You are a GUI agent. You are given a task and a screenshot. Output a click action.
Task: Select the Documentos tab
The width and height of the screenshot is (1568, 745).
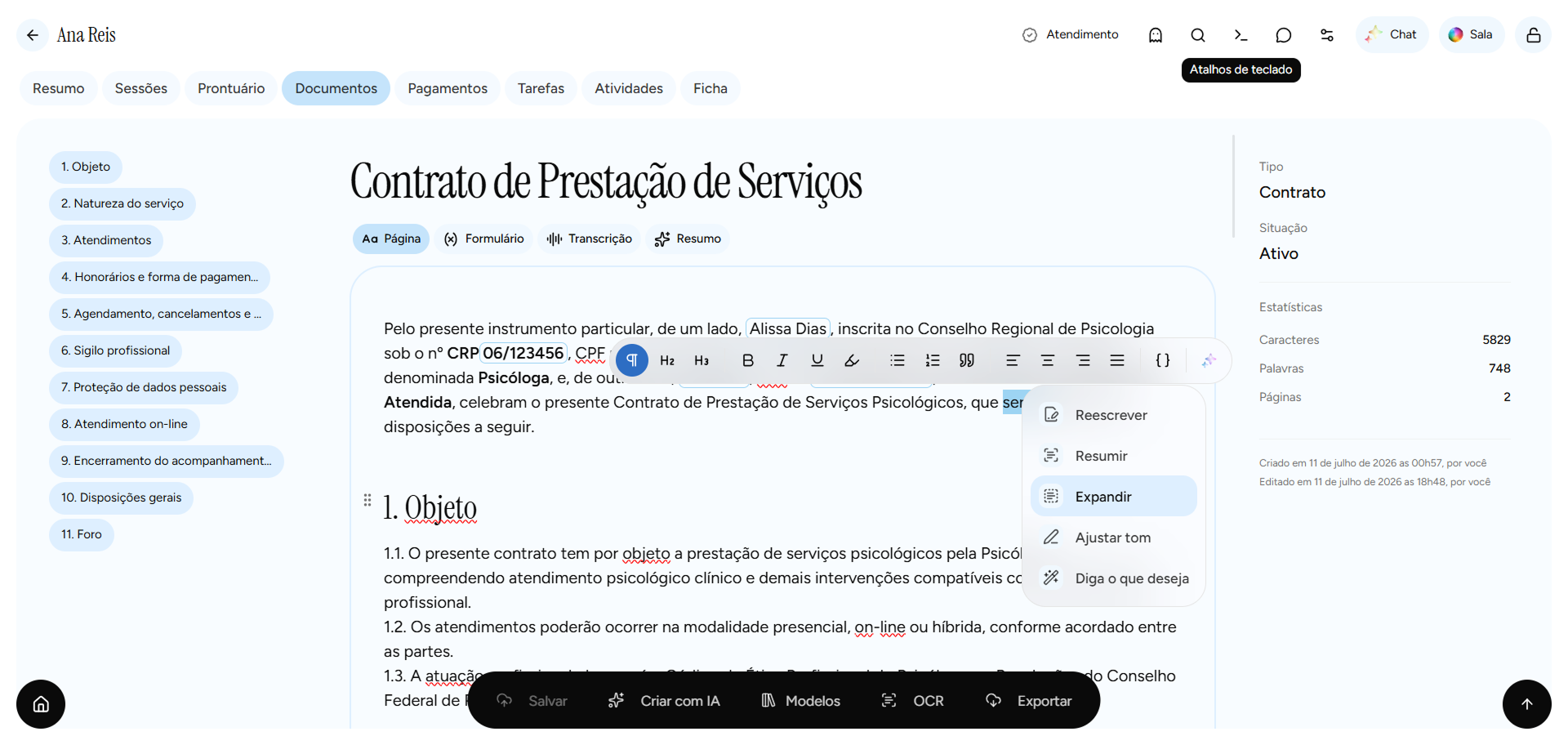point(336,88)
